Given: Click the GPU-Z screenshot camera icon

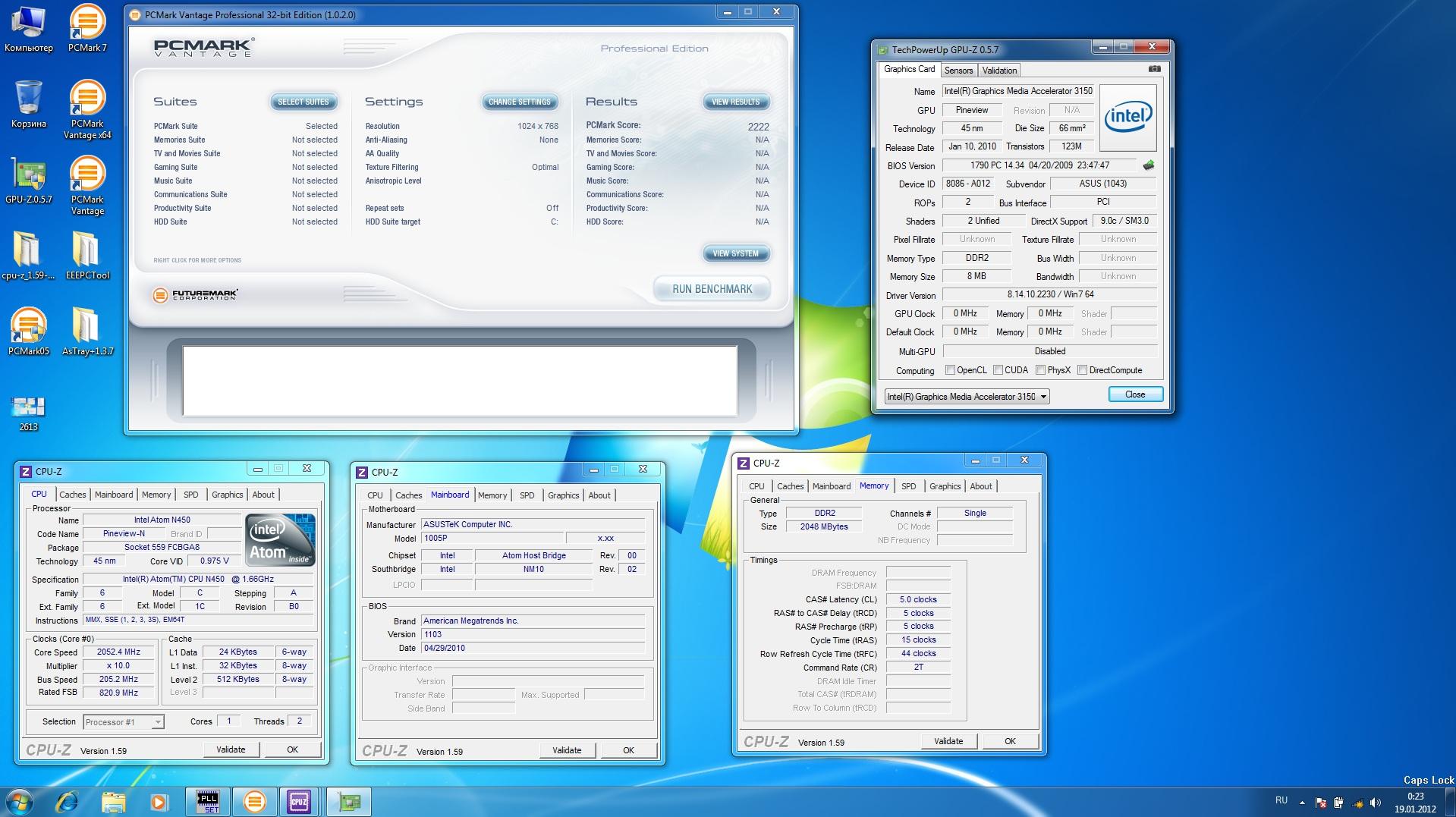Looking at the screenshot, I should click(x=1154, y=69).
